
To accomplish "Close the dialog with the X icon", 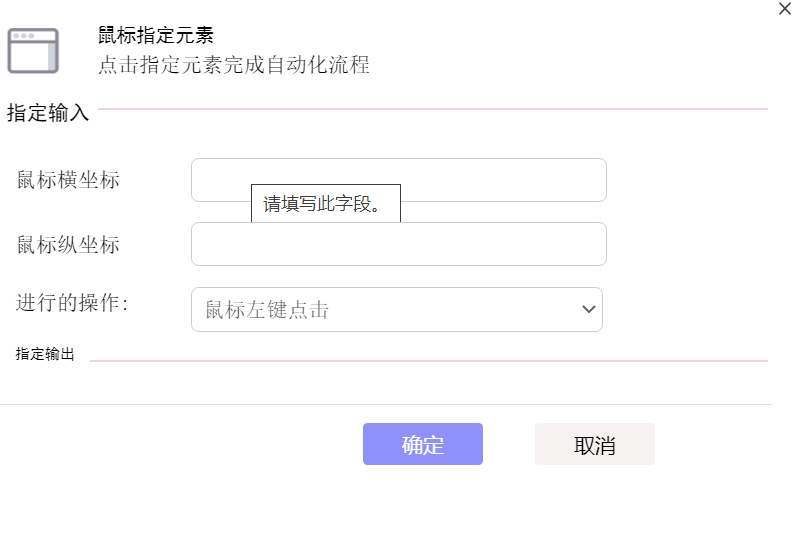I will click(784, 9).
